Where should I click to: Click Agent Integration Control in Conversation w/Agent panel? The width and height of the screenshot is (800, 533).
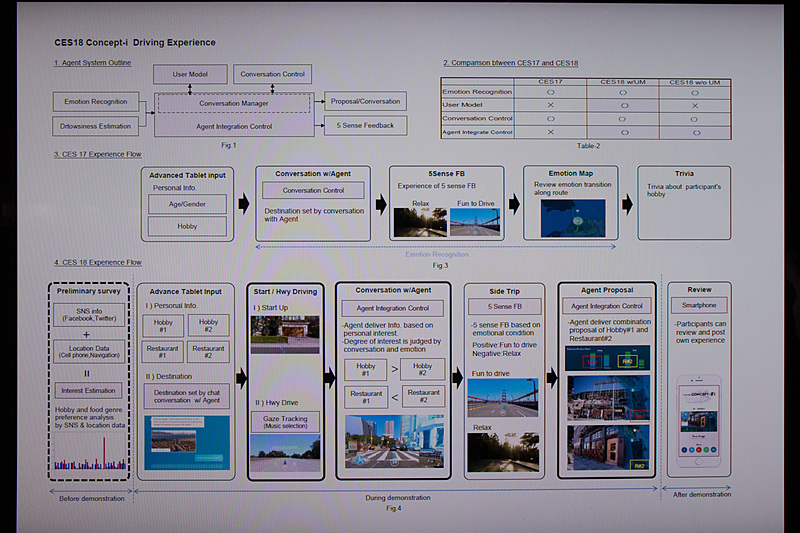tap(392, 308)
